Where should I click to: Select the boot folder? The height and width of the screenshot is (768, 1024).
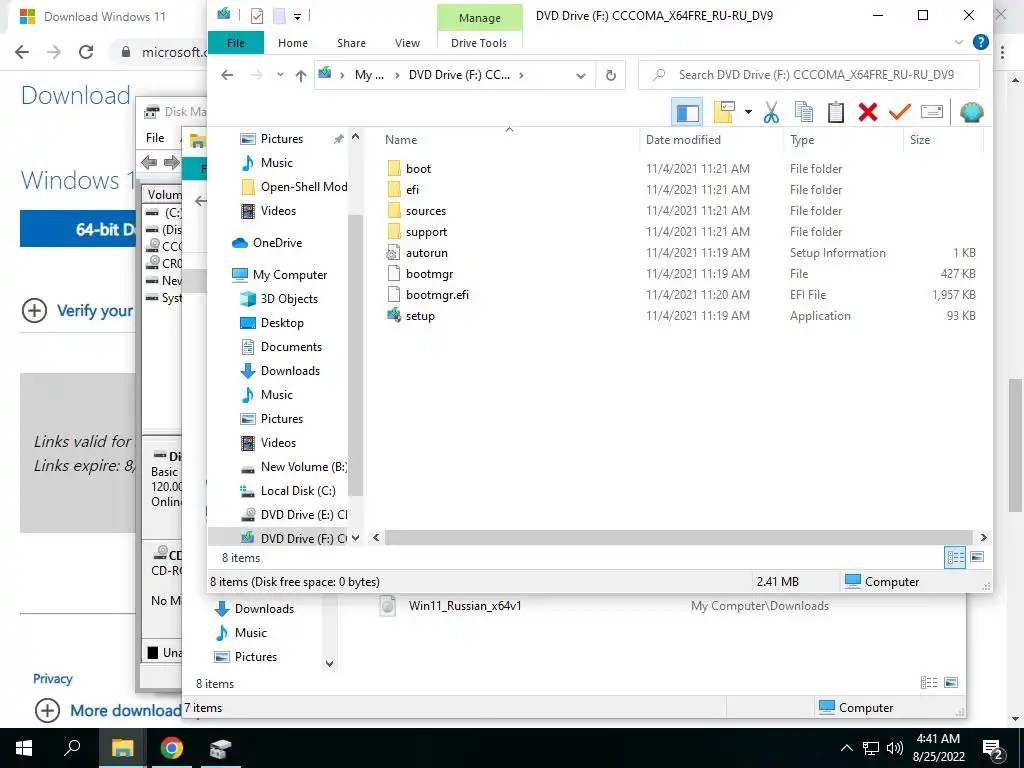click(418, 168)
